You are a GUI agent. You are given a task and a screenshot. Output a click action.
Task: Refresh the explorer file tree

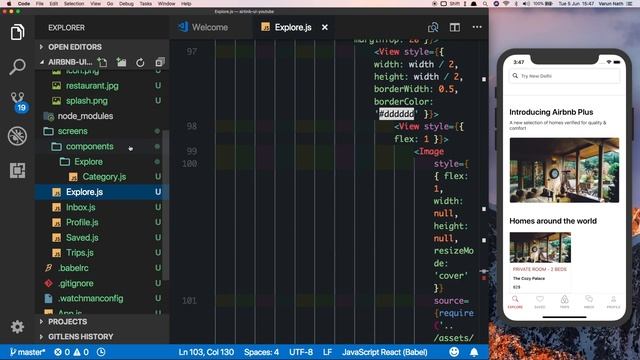coord(140,62)
